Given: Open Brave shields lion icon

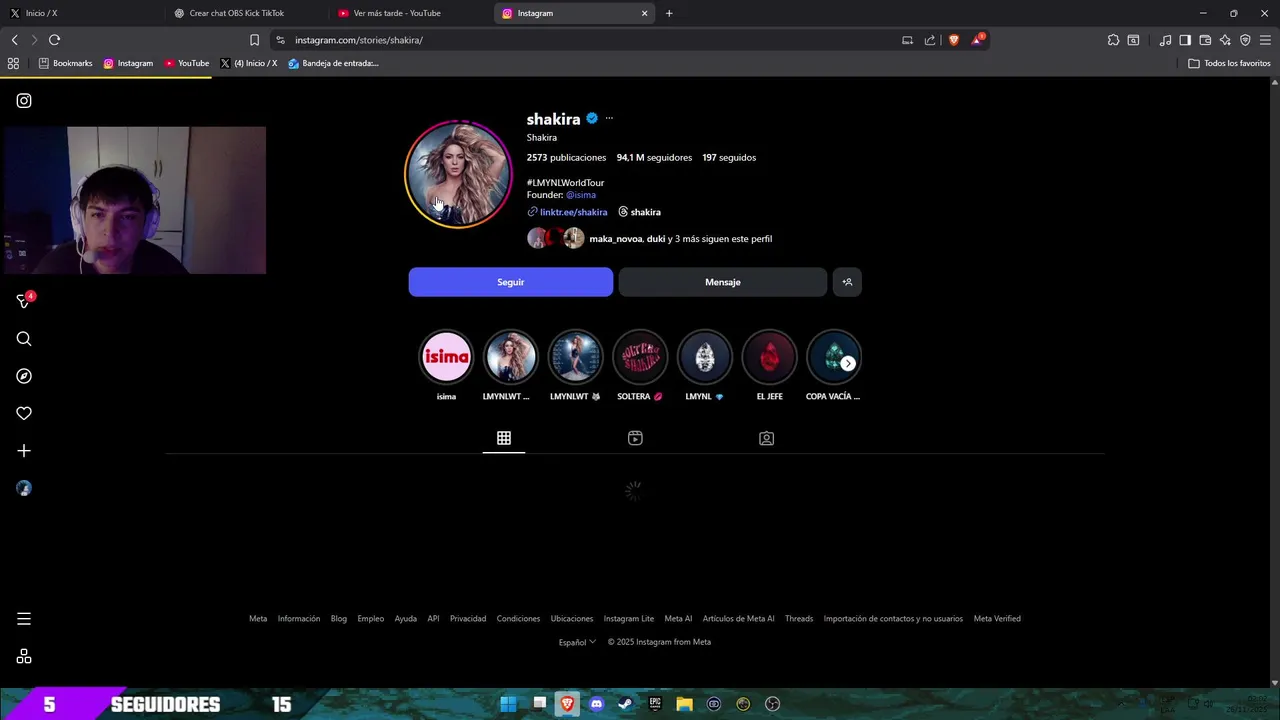Looking at the screenshot, I should click(953, 40).
